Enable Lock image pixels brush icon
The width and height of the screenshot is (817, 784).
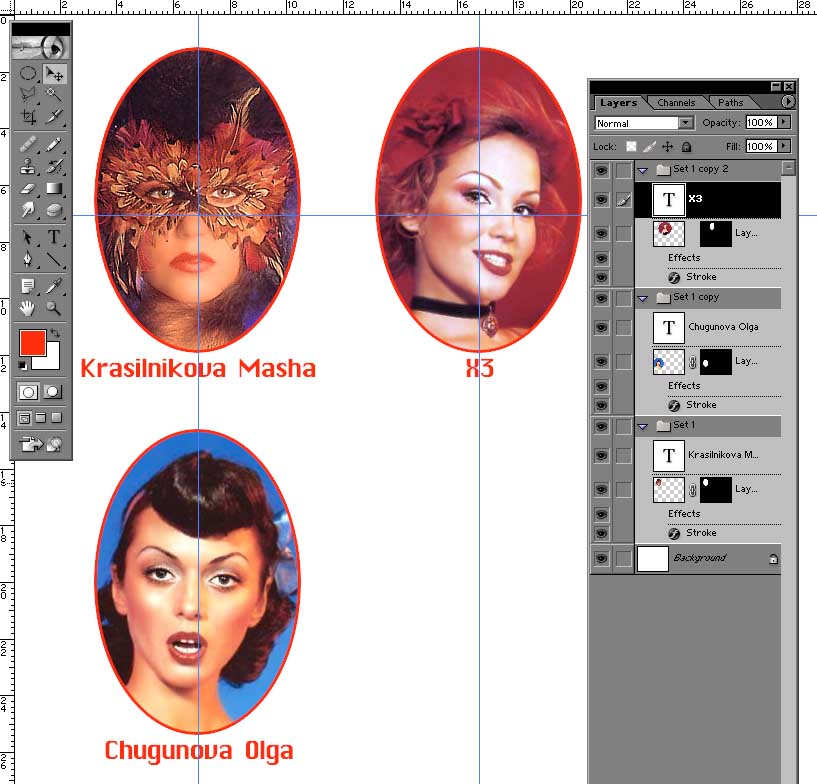click(649, 146)
